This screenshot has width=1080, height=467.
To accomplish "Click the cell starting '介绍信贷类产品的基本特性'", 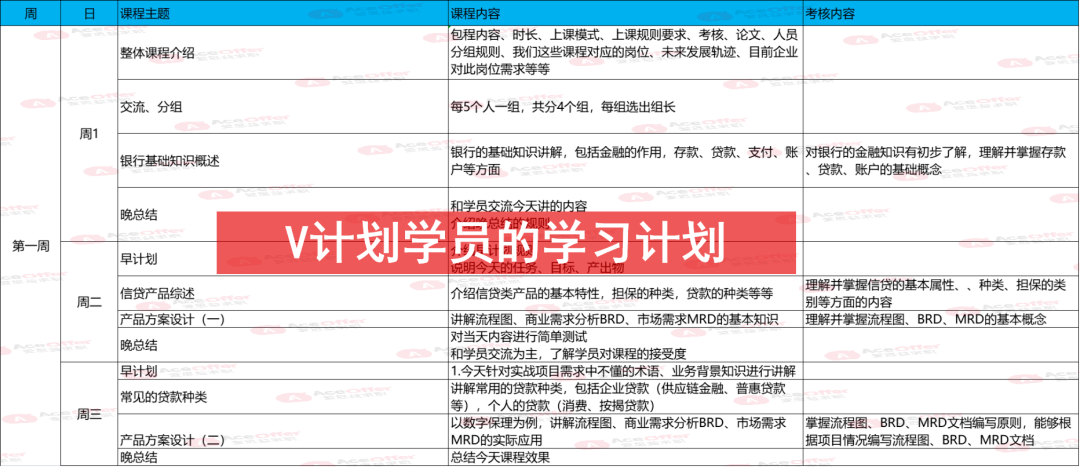I will tap(625, 293).
